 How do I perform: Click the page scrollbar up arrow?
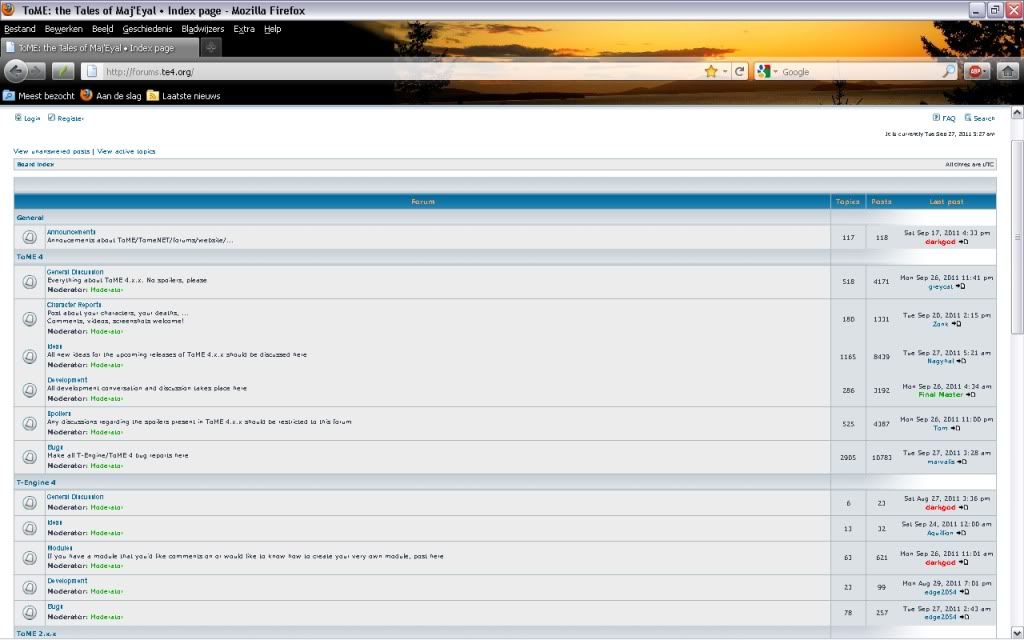1017,112
